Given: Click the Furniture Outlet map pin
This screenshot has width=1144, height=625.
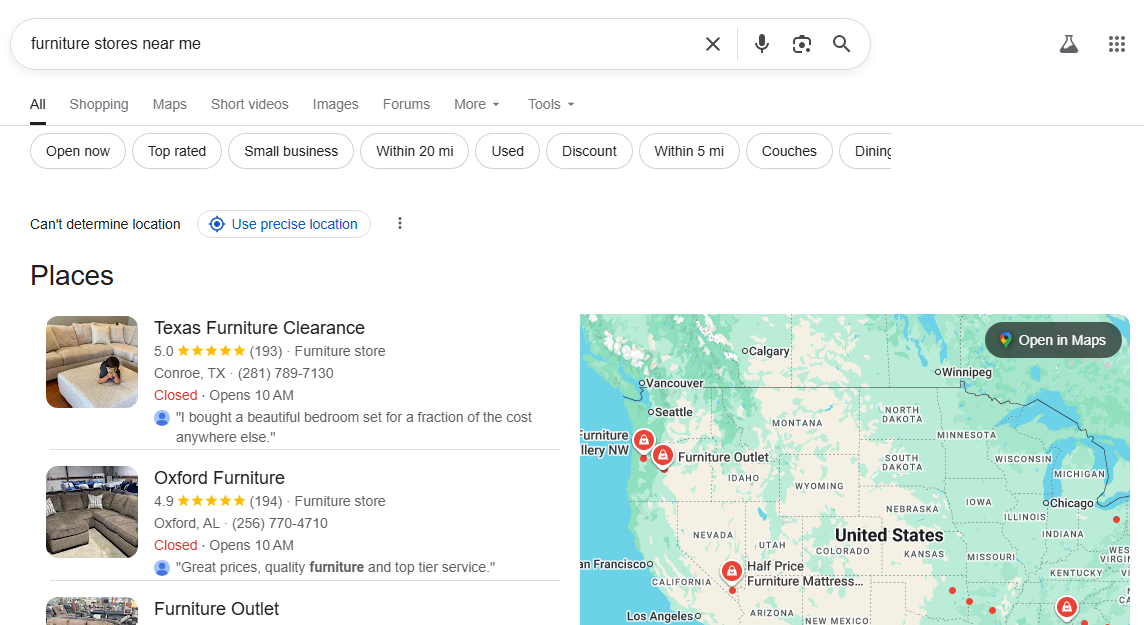Looking at the screenshot, I should pyautogui.click(x=662, y=456).
